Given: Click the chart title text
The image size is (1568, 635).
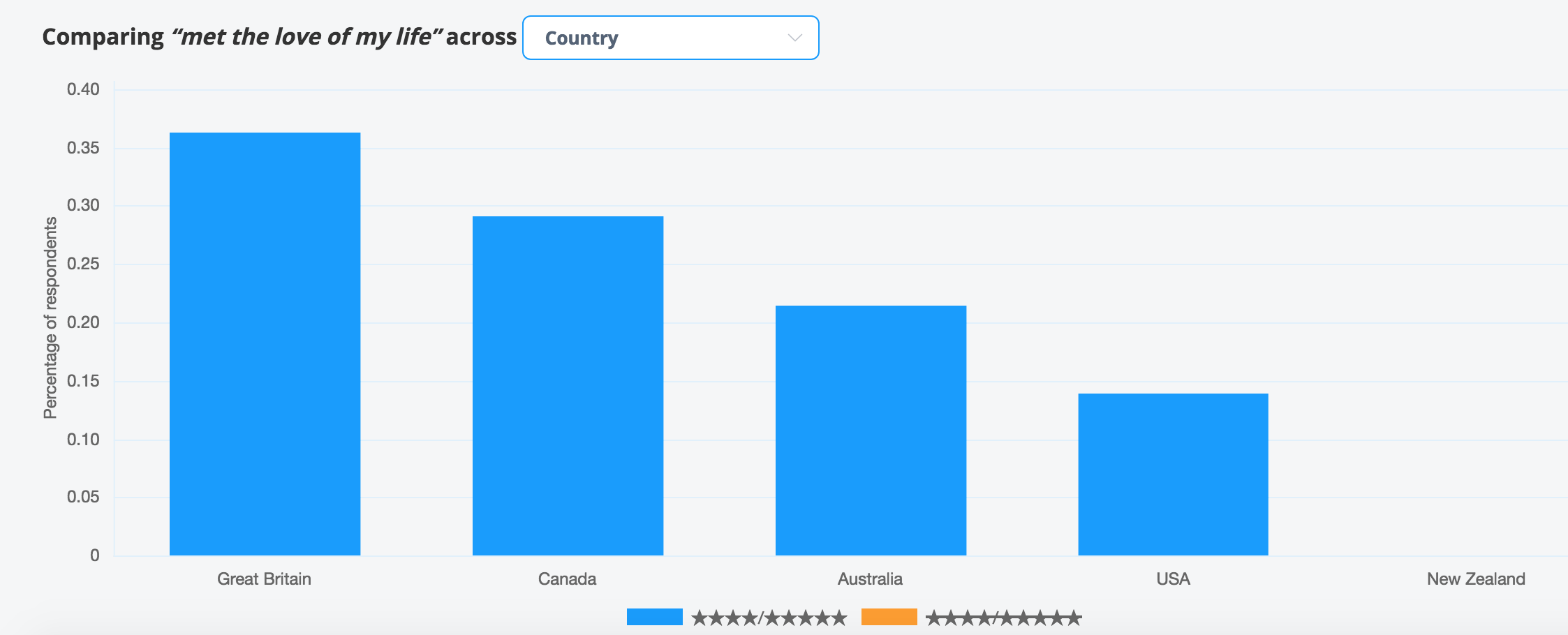Looking at the screenshot, I should click(279, 37).
